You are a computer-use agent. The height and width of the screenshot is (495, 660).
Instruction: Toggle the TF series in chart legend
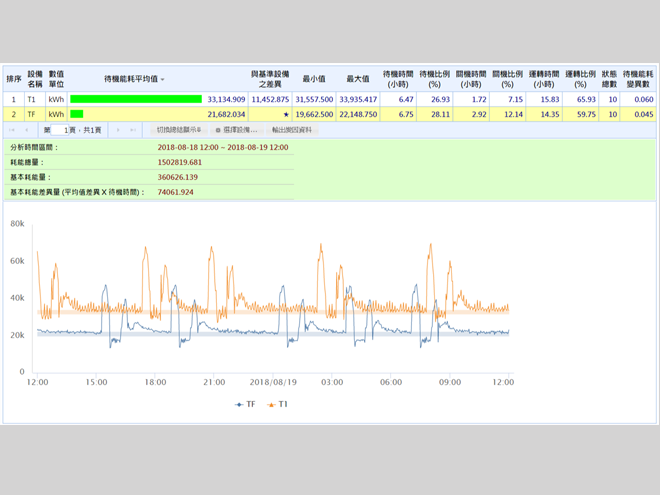245,404
